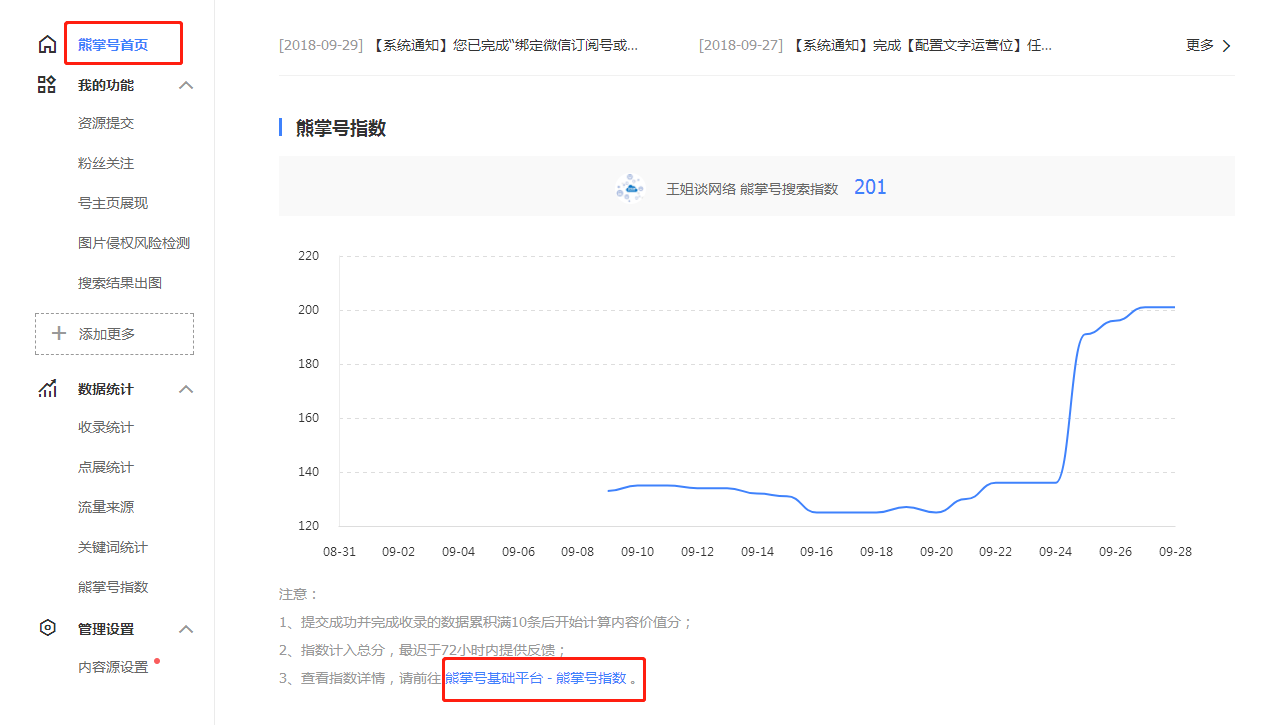1277x725 pixels.
Task: Open the 资源提交 menu item
Action: click(106, 123)
